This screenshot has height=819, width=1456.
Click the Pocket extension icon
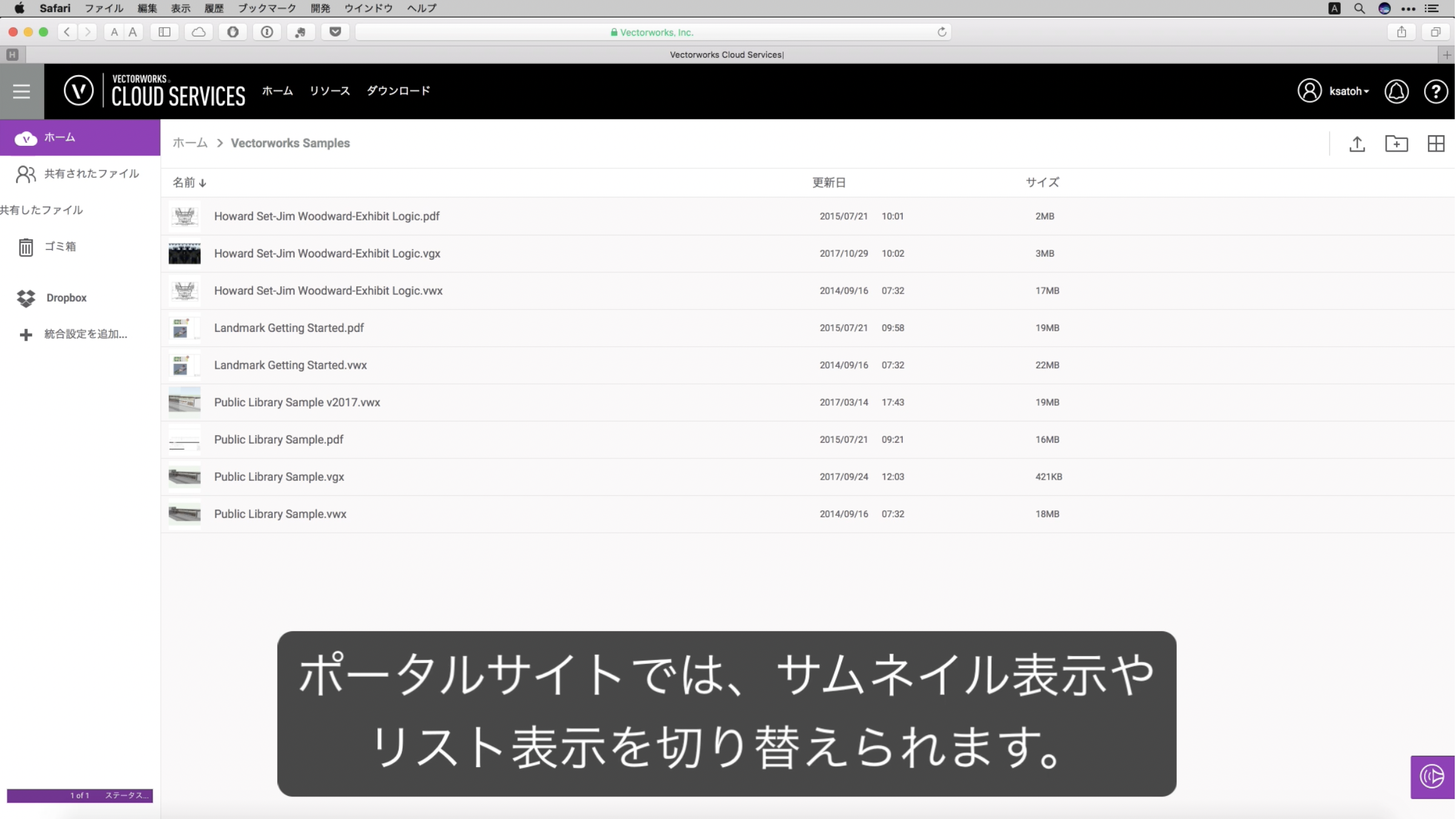pyautogui.click(x=335, y=32)
